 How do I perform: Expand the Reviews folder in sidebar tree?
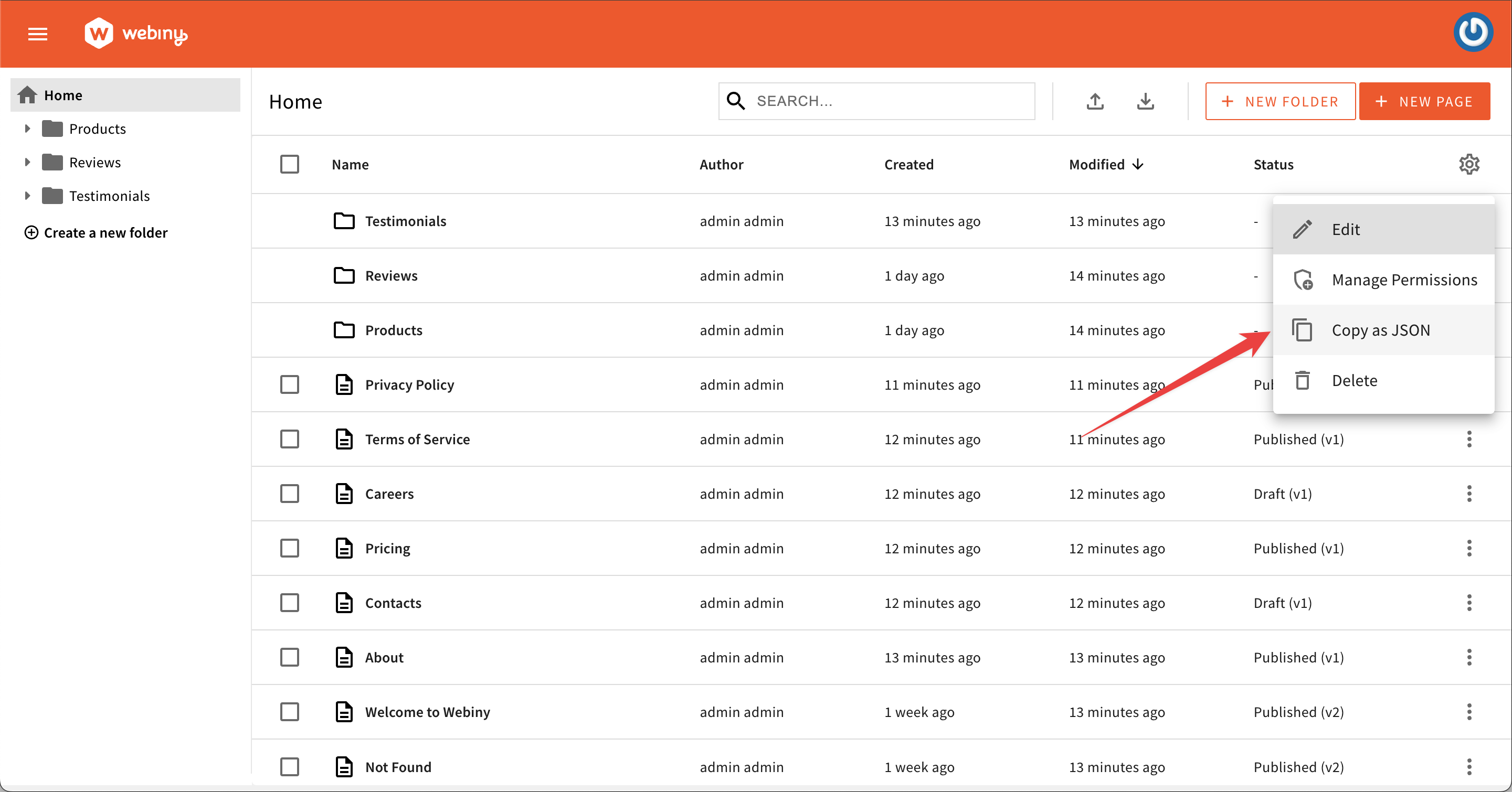click(x=27, y=162)
